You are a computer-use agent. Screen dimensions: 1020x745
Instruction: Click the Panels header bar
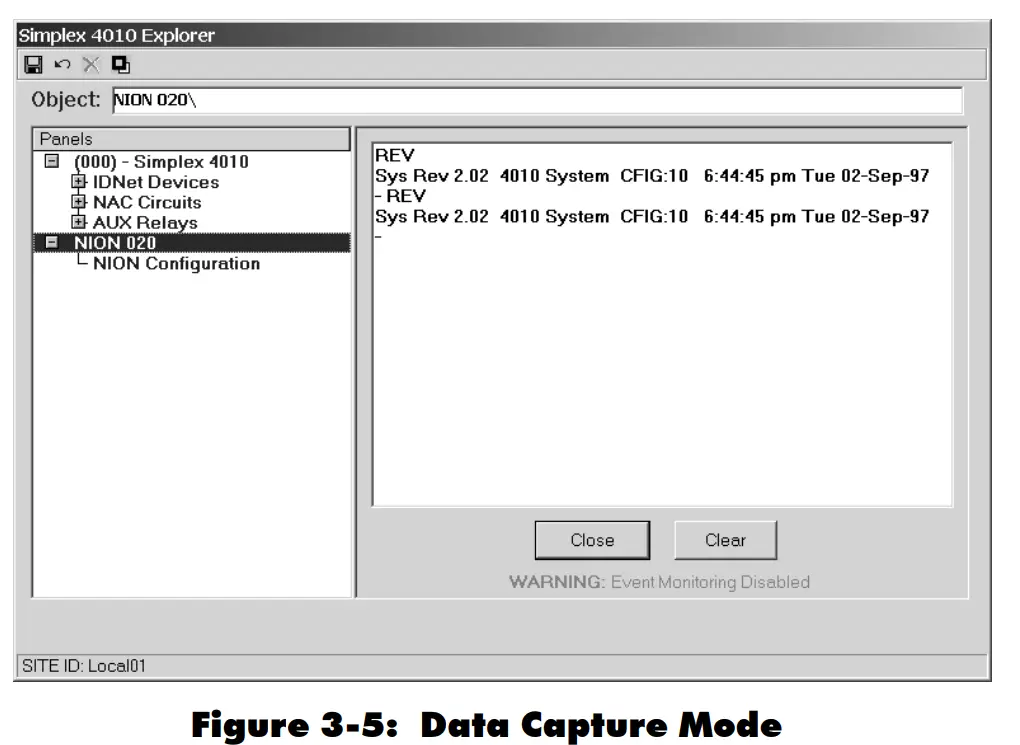[191, 139]
